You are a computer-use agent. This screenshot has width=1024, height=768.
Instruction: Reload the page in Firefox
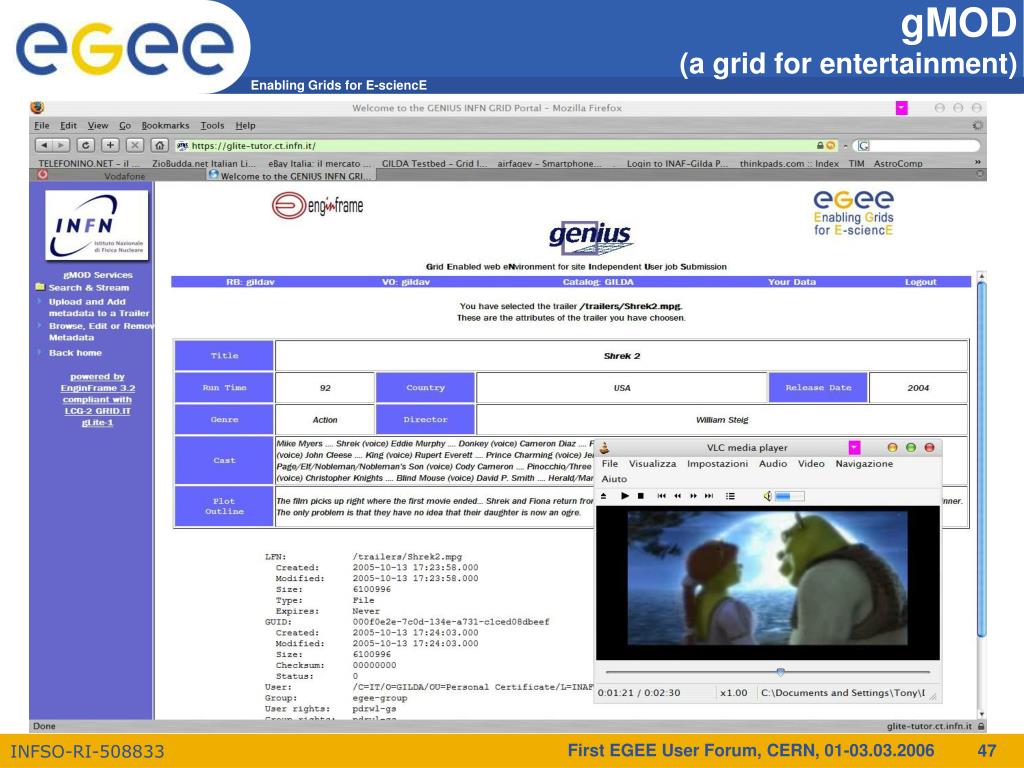(86, 145)
